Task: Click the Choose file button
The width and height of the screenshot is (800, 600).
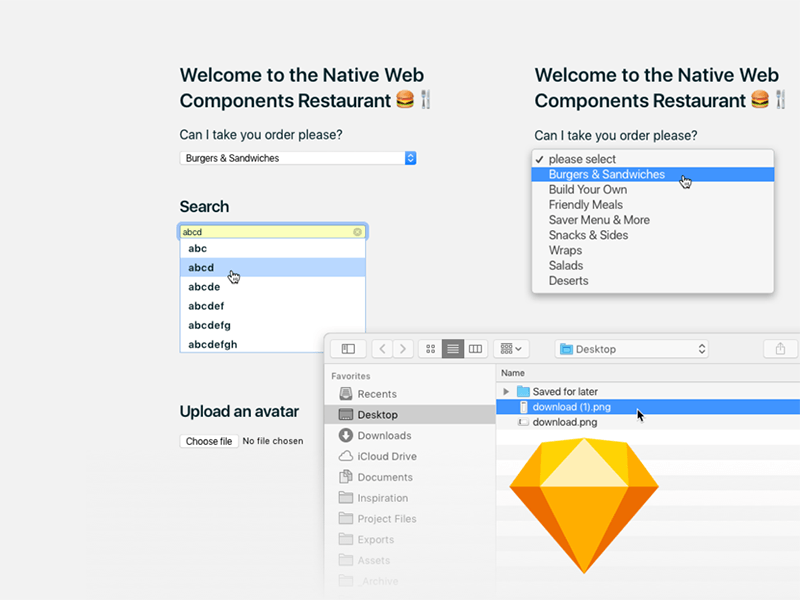Action: click(x=208, y=440)
